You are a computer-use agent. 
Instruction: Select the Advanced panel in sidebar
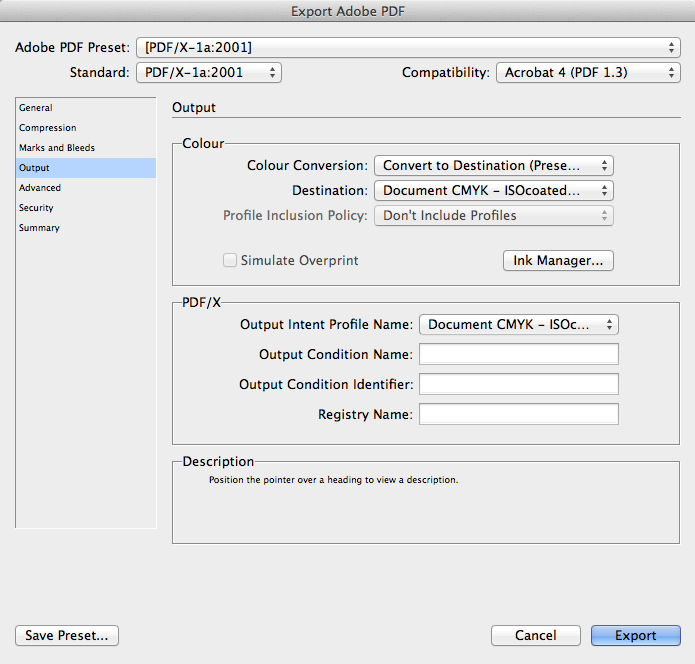pyautogui.click(x=86, y=188)
